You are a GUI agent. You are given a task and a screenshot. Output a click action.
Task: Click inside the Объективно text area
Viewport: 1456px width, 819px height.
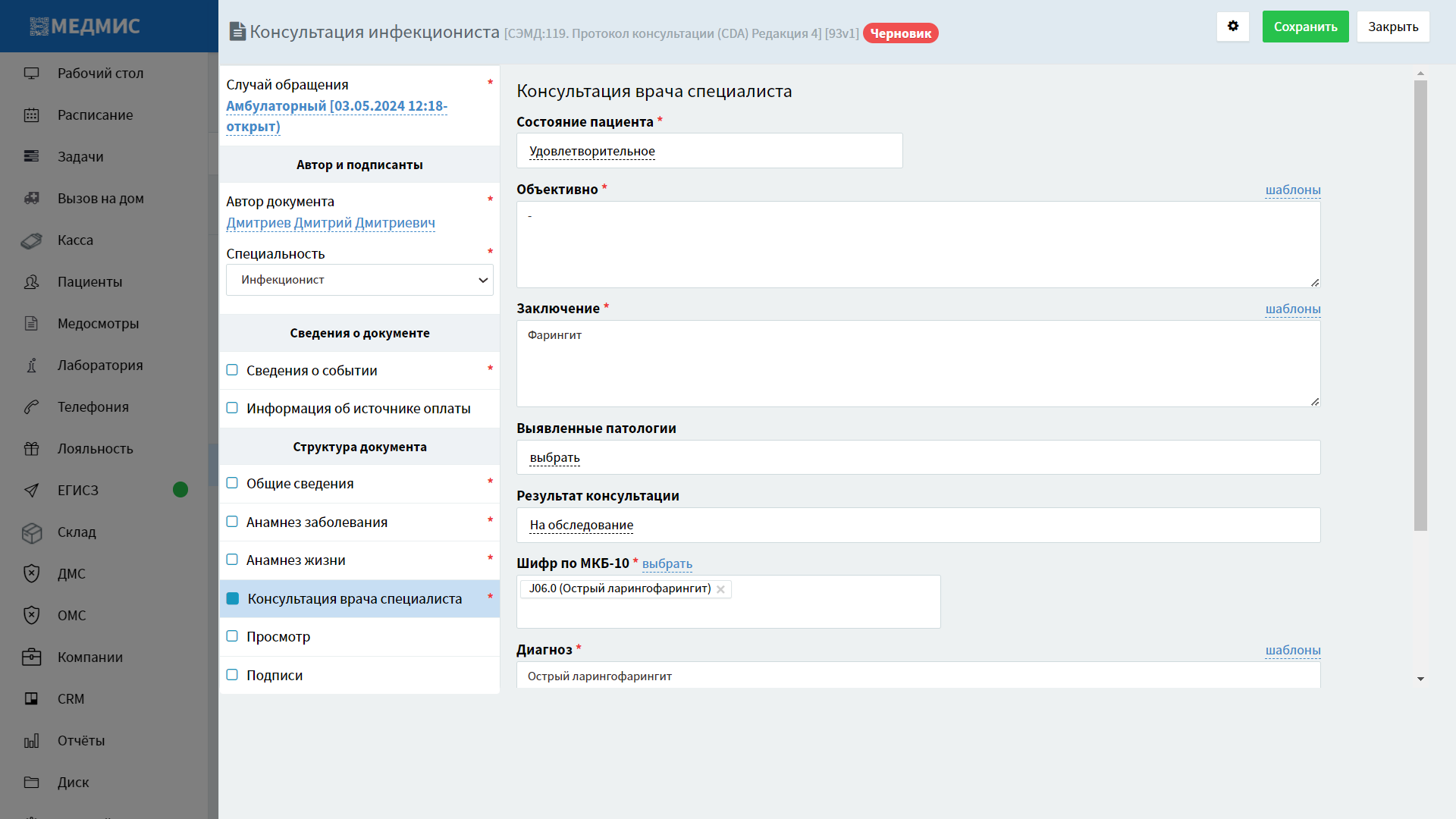(918, 244)
